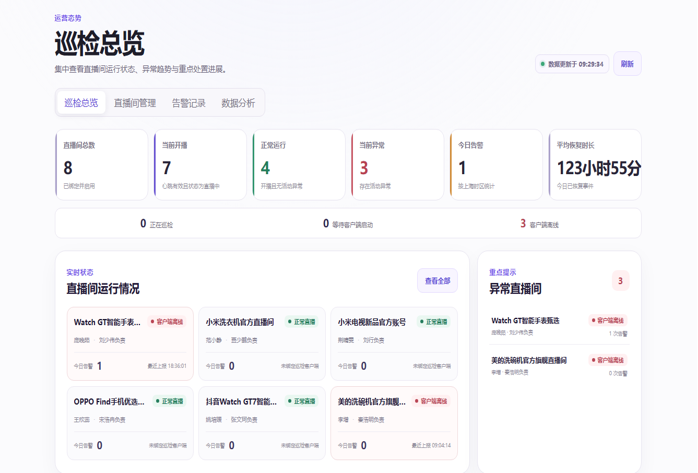Screen dimensions: 698x473
Task: Click the 正在巡检 counter
Action: 156,224
